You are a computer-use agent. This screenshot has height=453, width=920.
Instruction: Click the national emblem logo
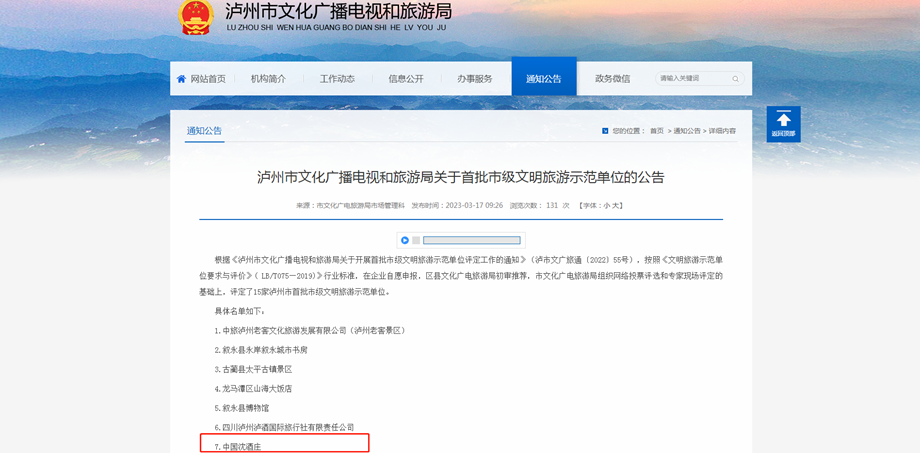196,17
